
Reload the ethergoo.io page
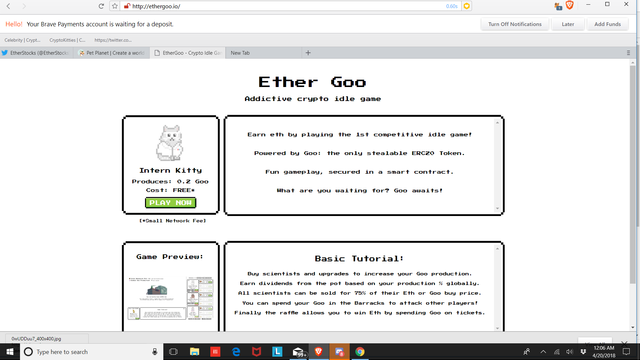point(101,6)
